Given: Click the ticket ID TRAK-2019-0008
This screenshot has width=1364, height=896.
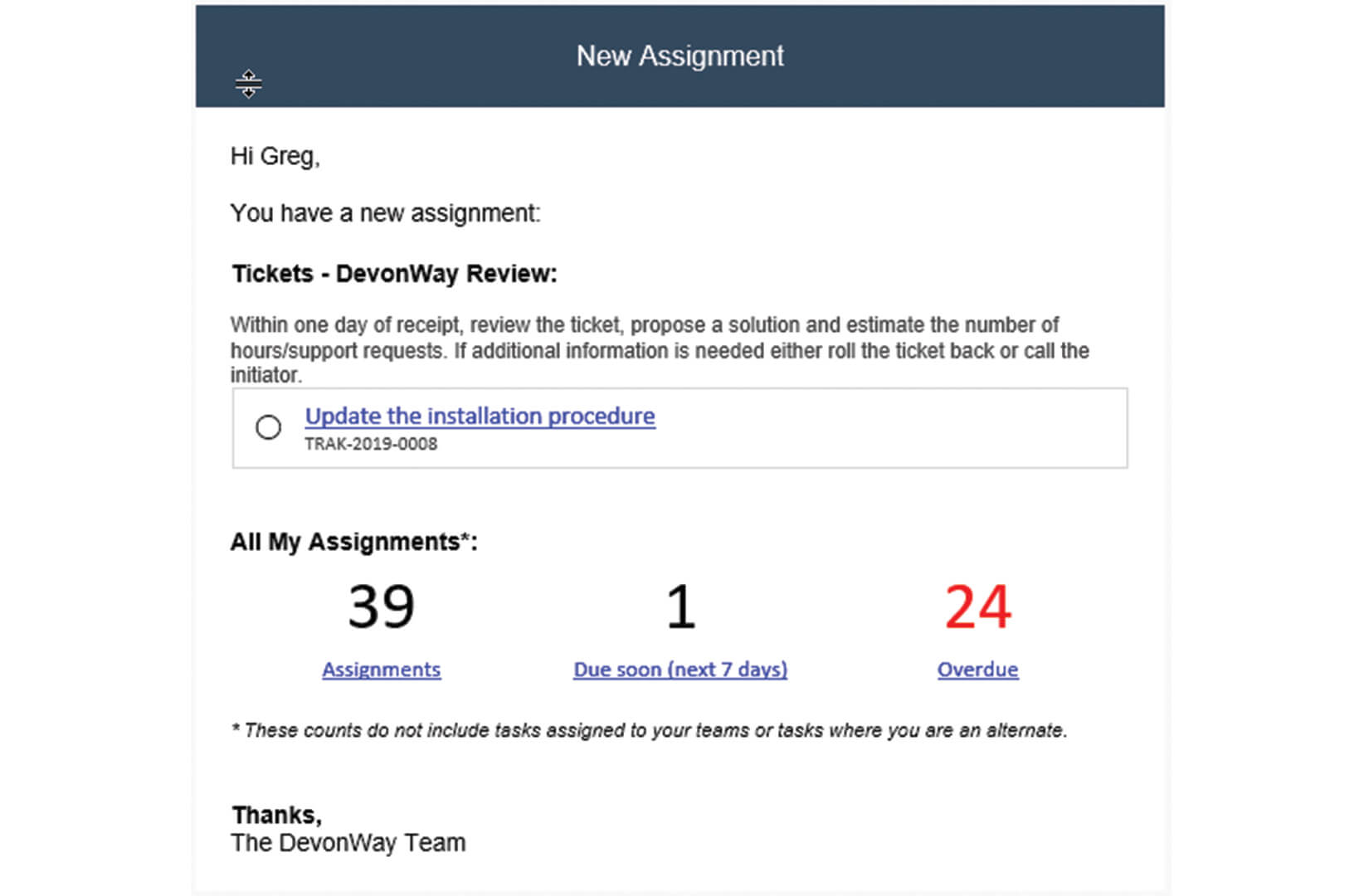Looking at the screenshot, I should [371, 444].
